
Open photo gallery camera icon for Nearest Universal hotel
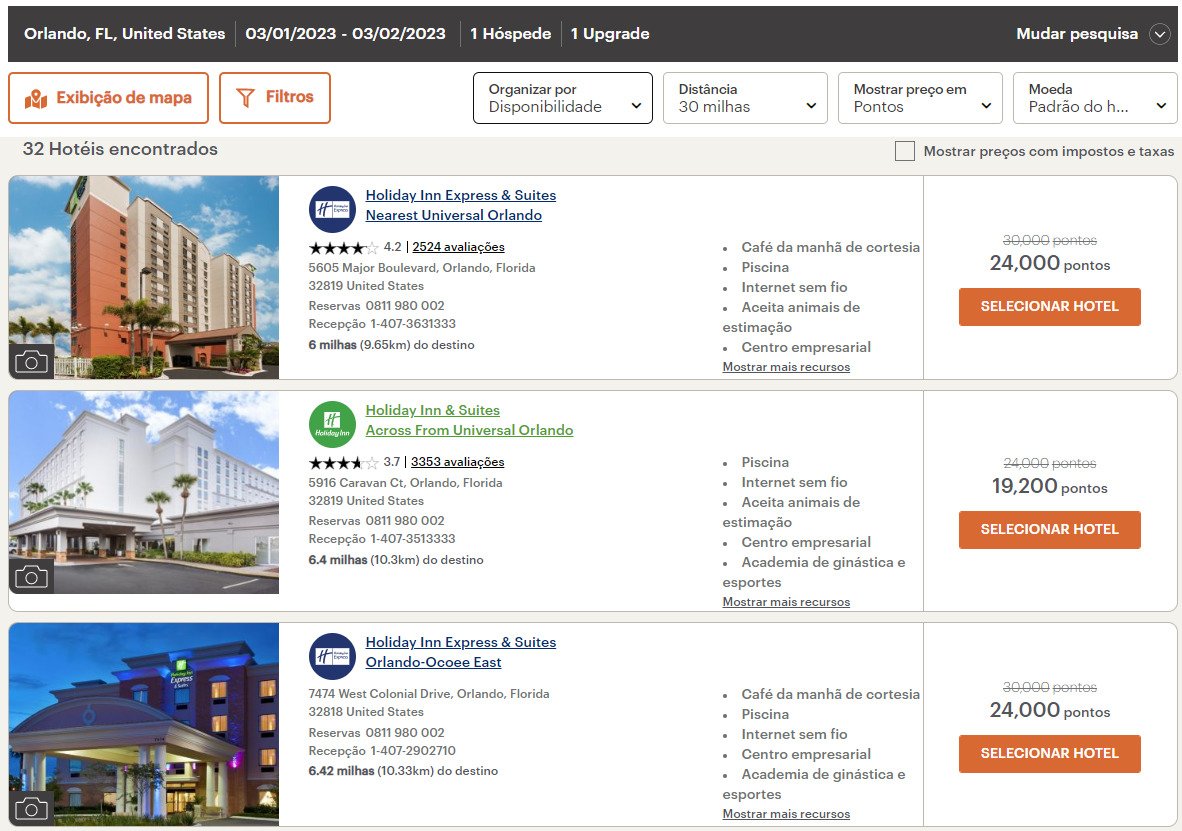31,362
